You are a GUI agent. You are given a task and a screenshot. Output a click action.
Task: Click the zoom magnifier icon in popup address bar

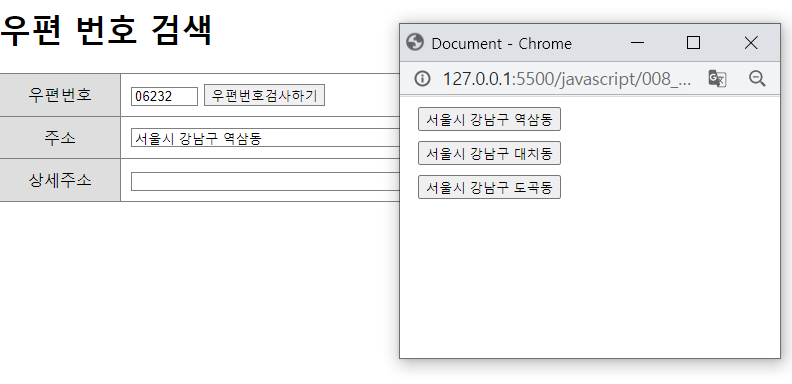(757, 79)
